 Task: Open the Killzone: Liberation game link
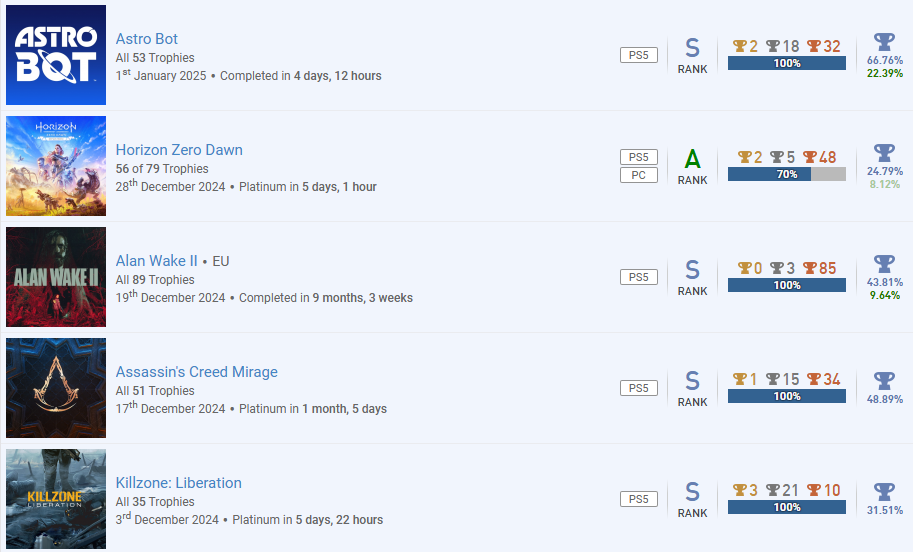[x=178, y=483]
